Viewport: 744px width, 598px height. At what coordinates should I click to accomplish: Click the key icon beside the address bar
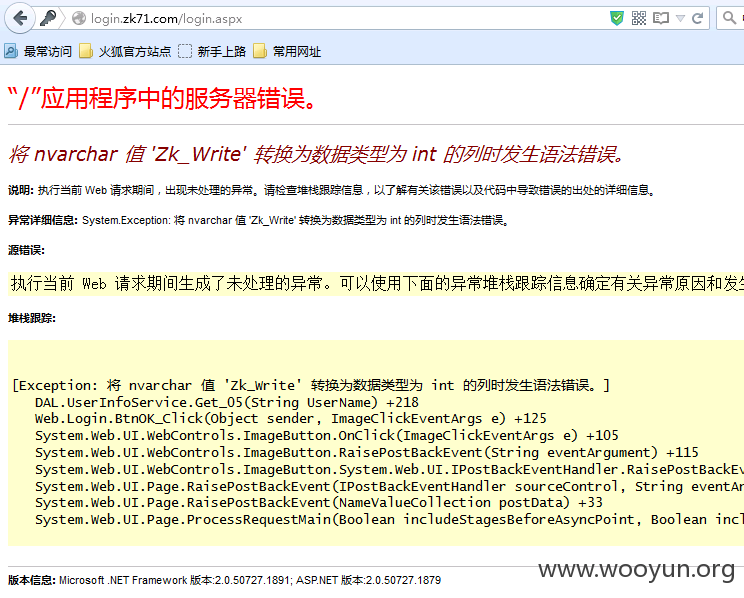coord(47,19)
